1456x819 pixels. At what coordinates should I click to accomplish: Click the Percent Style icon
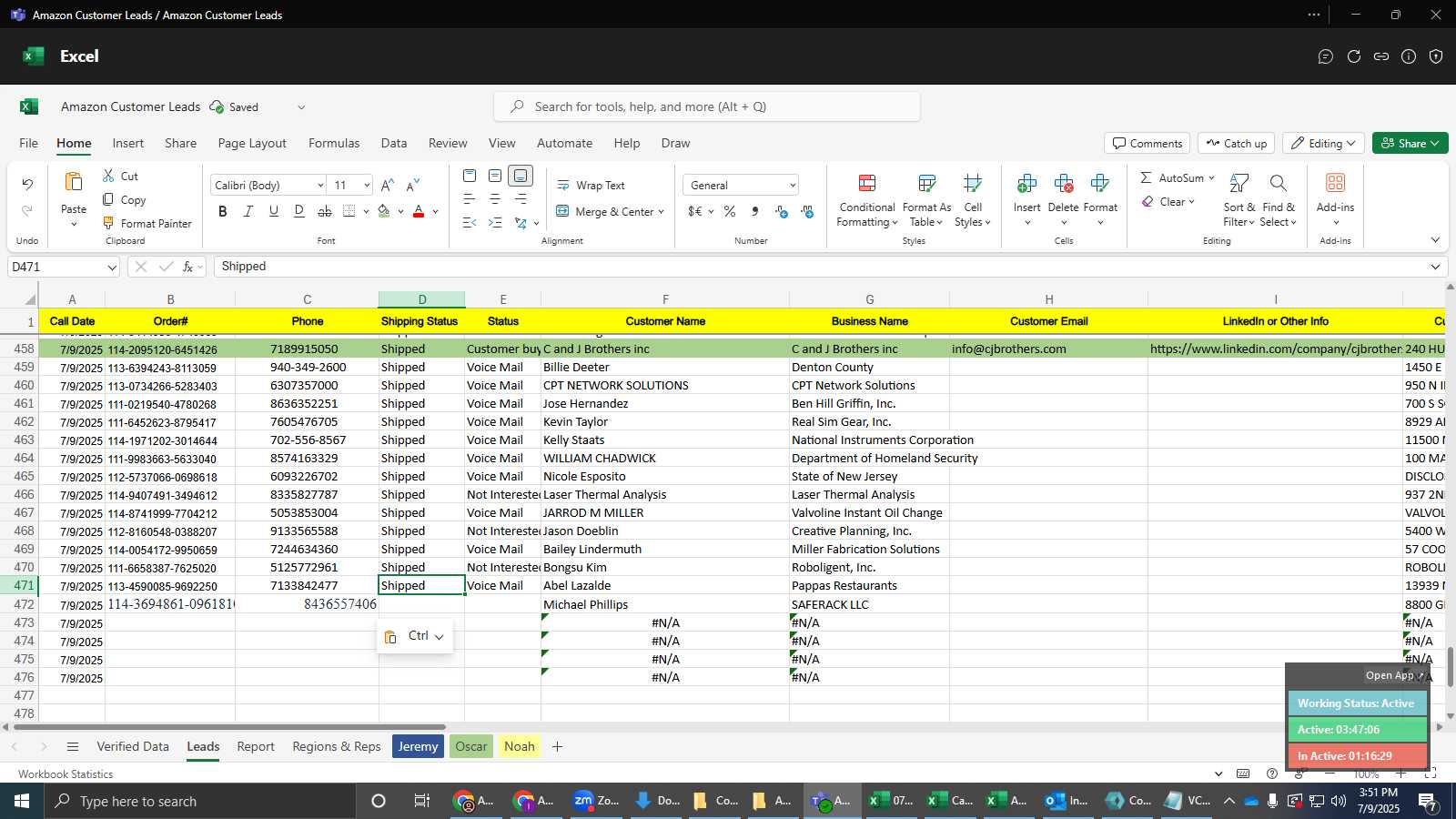(x=730, y=211)
